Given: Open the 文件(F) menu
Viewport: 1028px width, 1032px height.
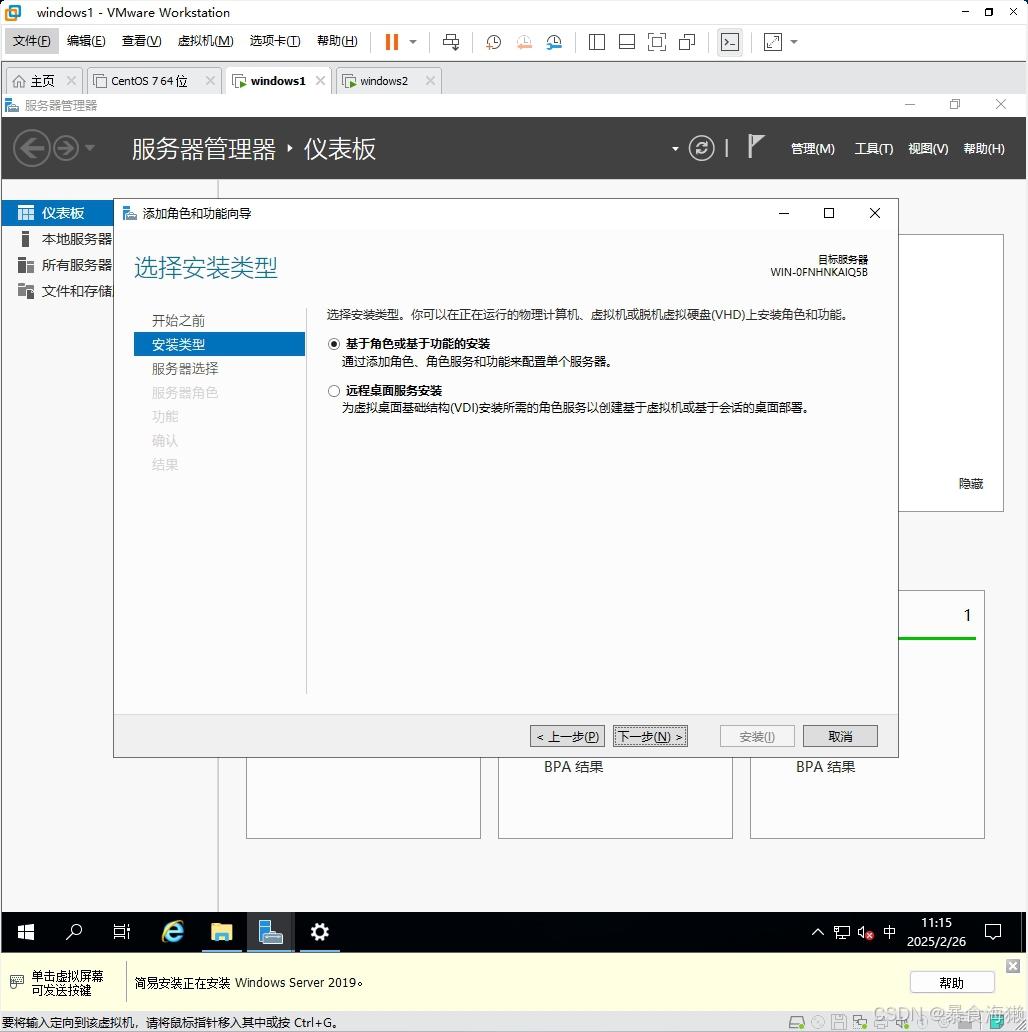Looking at the screenshot, I should coord(32,41).
